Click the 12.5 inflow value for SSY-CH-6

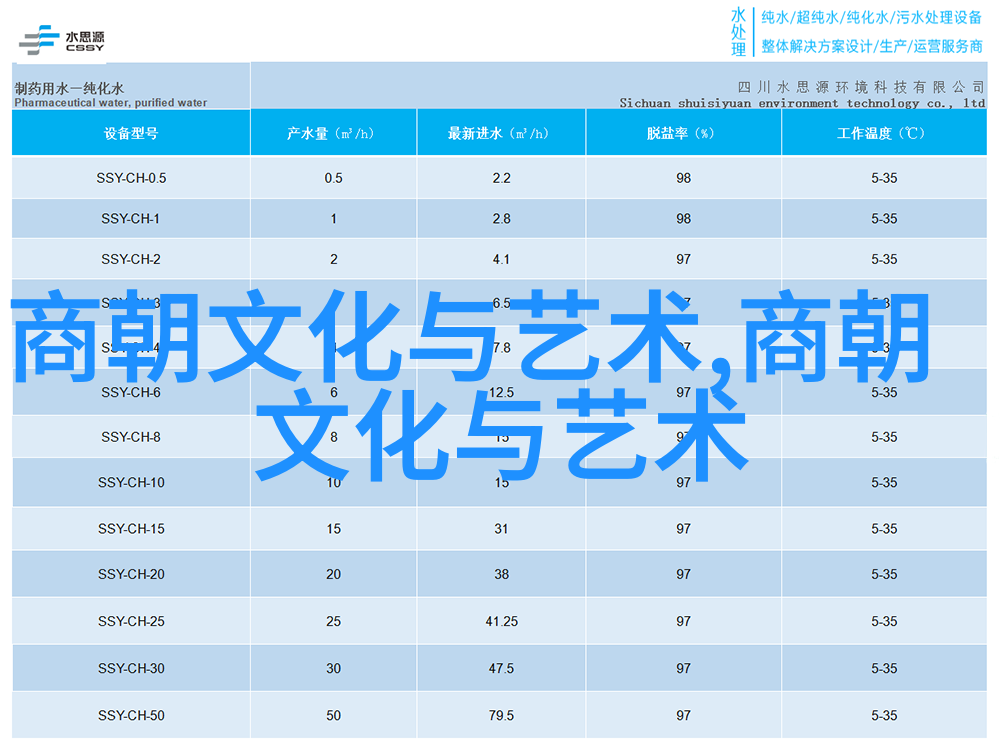coord(501,393)
